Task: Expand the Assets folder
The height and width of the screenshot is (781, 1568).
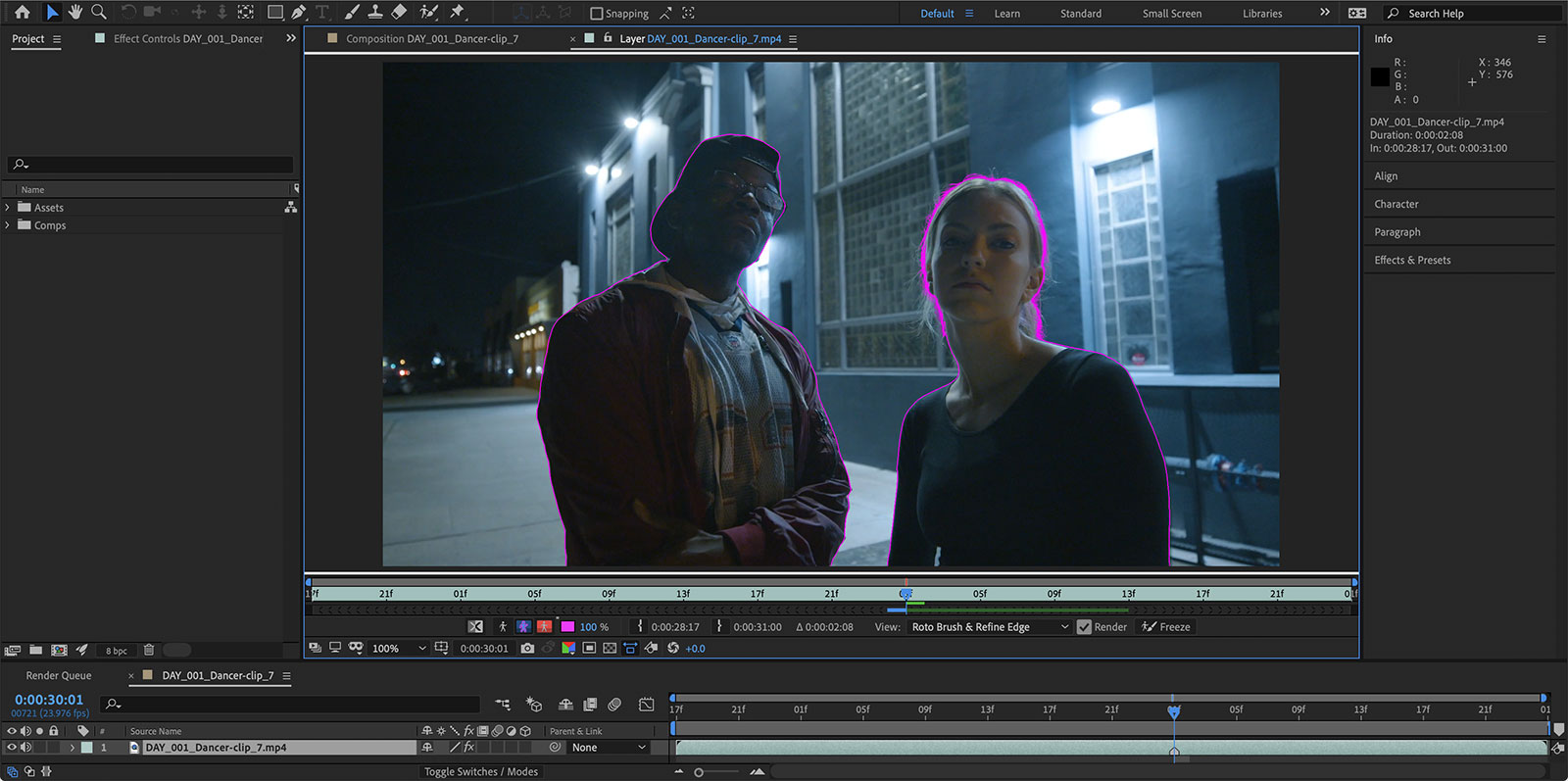Action: point(8,208)
